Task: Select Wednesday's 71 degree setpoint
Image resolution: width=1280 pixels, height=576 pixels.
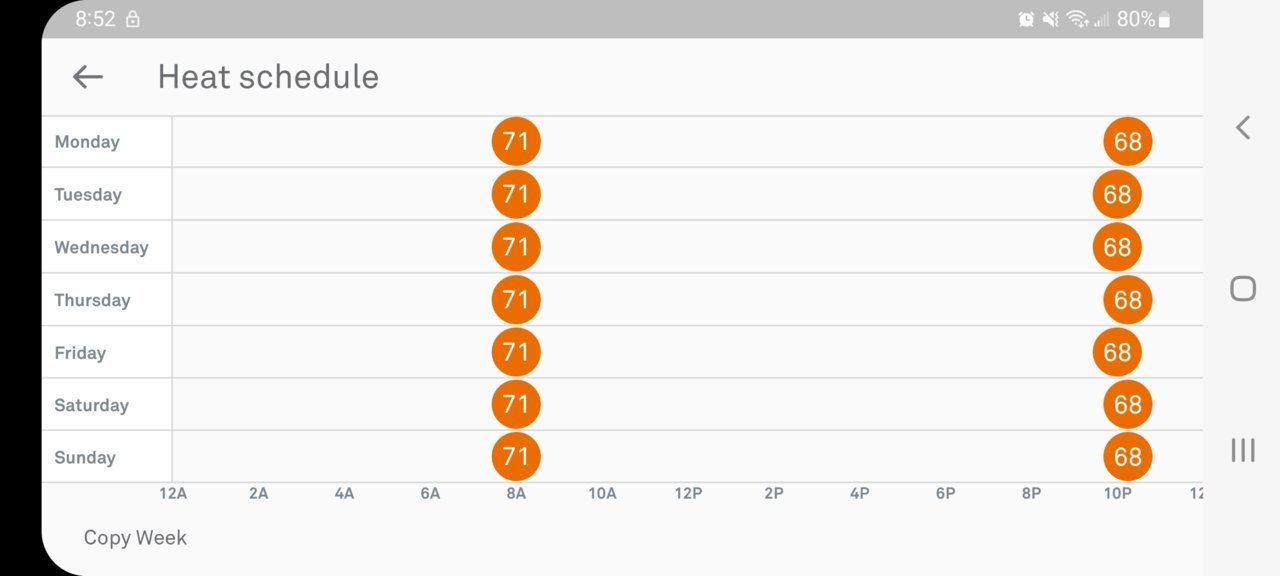Action: (x=516, y=247)
